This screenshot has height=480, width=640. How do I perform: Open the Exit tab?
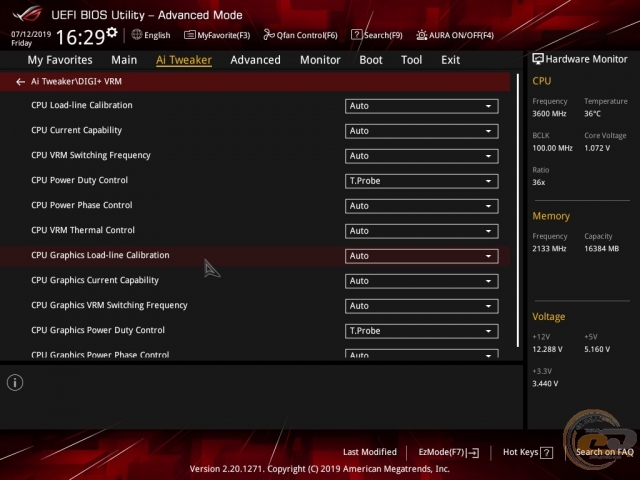450,60
